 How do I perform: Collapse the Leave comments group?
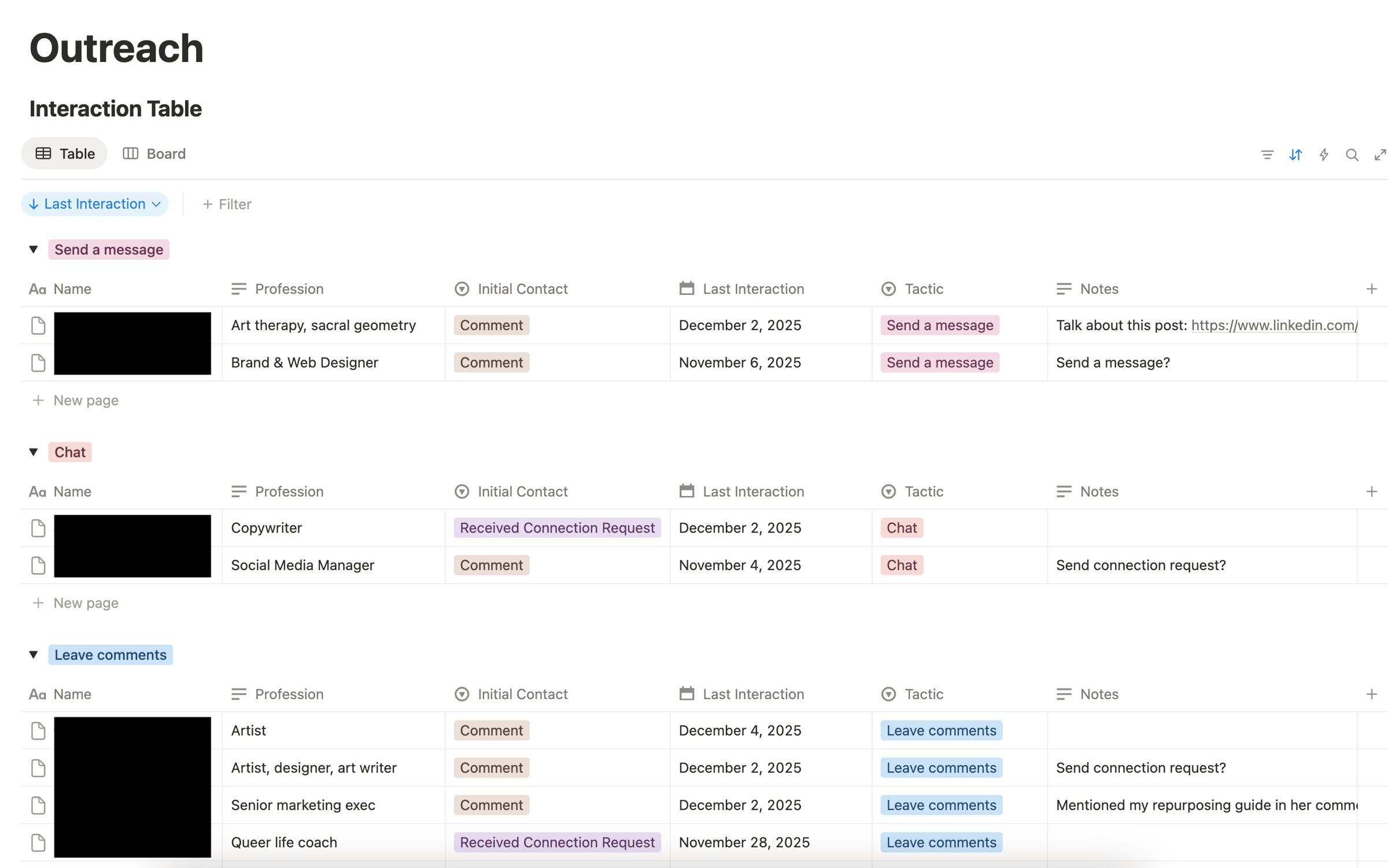pos(34,655)
